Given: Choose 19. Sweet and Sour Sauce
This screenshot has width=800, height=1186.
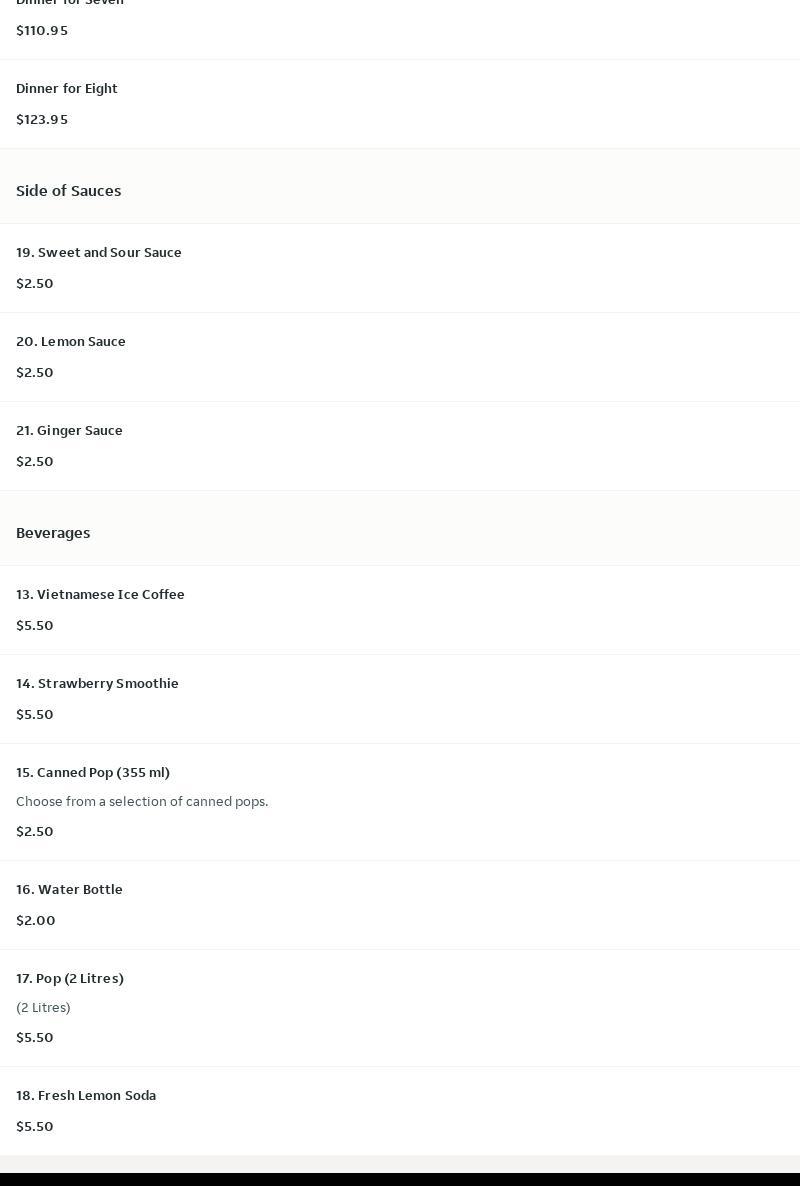Looking at the screenshot, I should pos(400,268).
